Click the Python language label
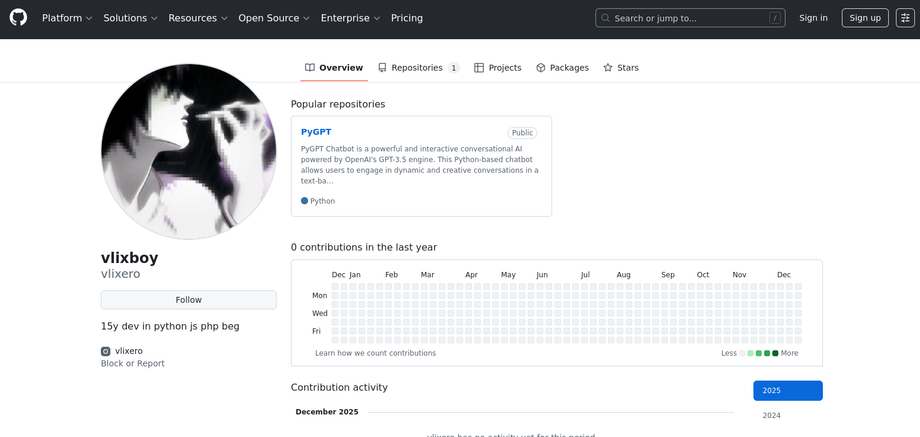The height and width of the screenshot is (437, 920). [323, 201]
